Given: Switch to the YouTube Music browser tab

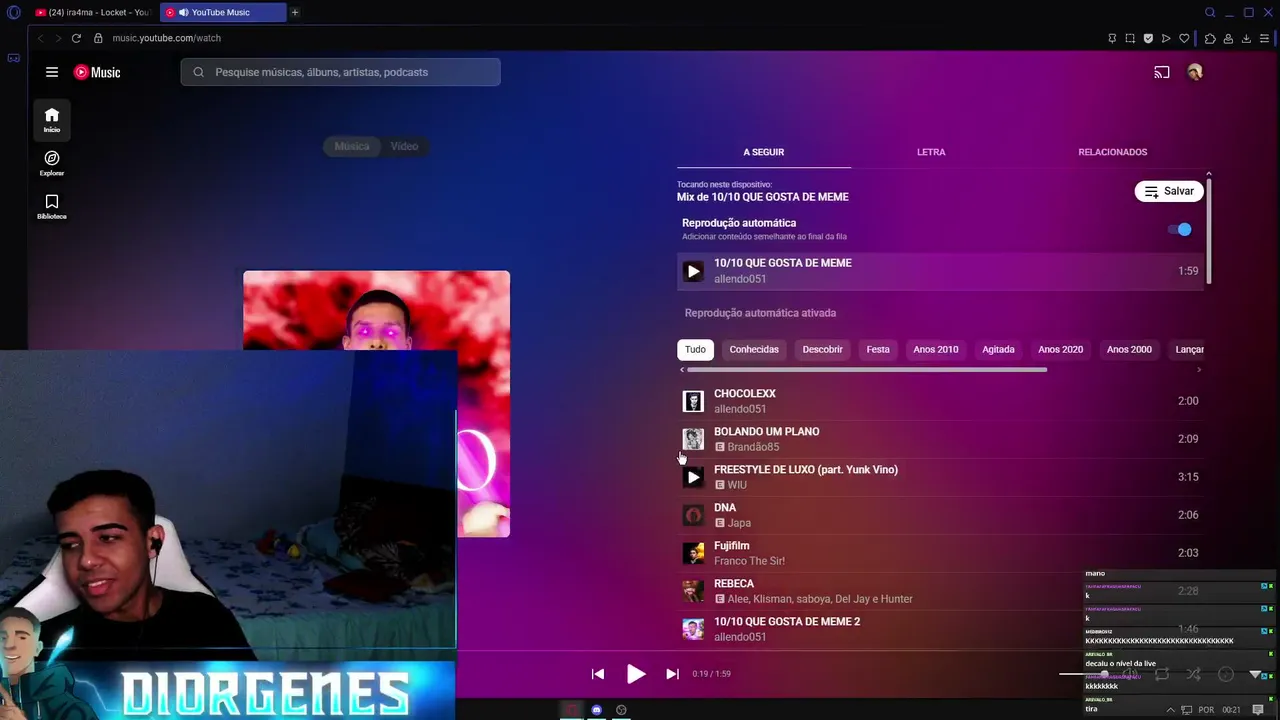Looking at the screenshot, I should [221, 13].
